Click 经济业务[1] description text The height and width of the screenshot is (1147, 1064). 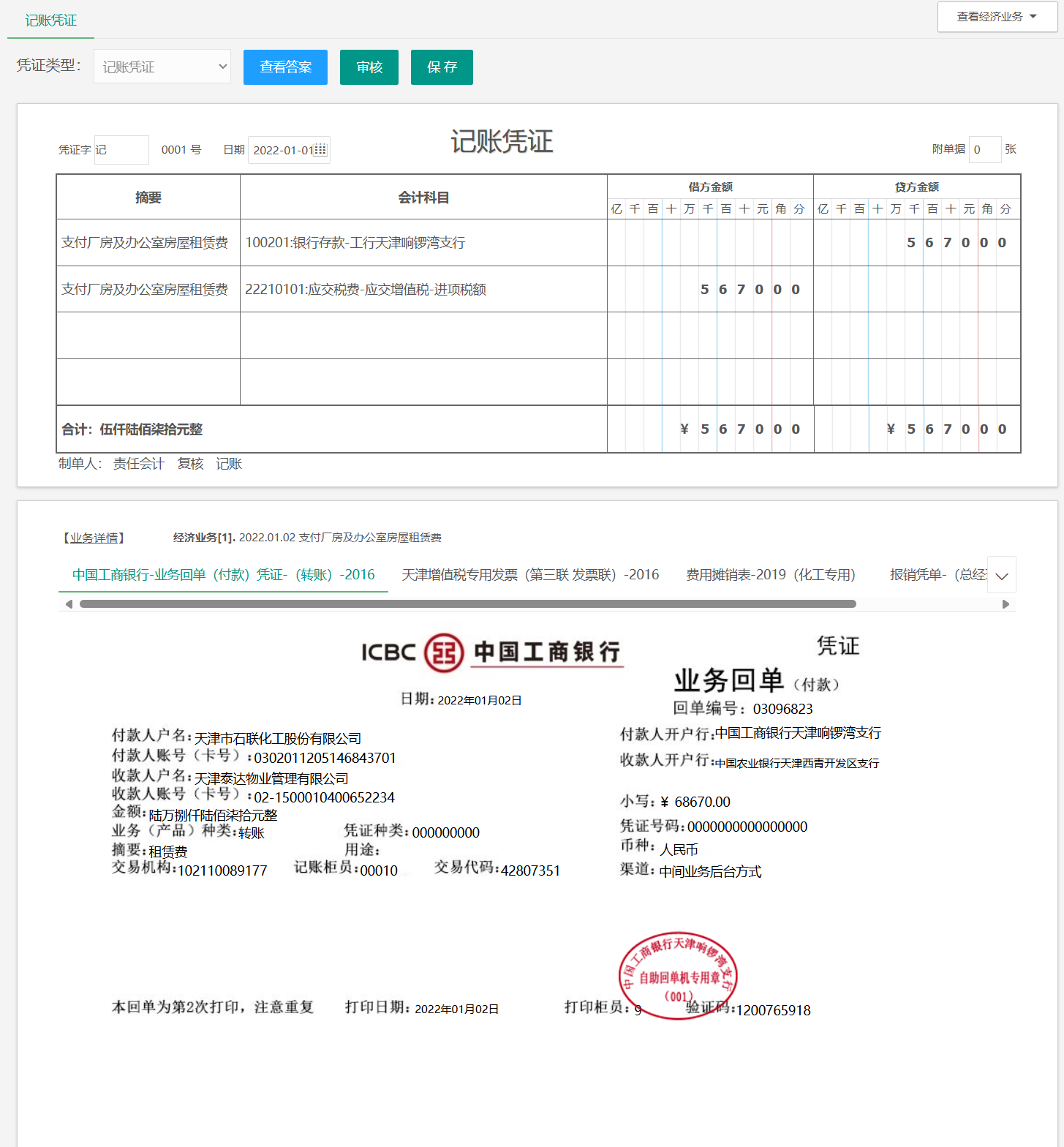pyautogui.click(x=307, y=538)
